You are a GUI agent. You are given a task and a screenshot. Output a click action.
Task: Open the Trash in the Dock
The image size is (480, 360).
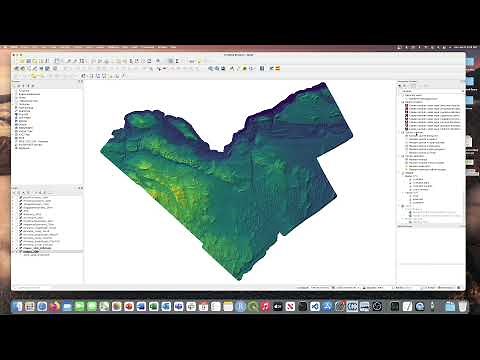click(x=462, y=306)
